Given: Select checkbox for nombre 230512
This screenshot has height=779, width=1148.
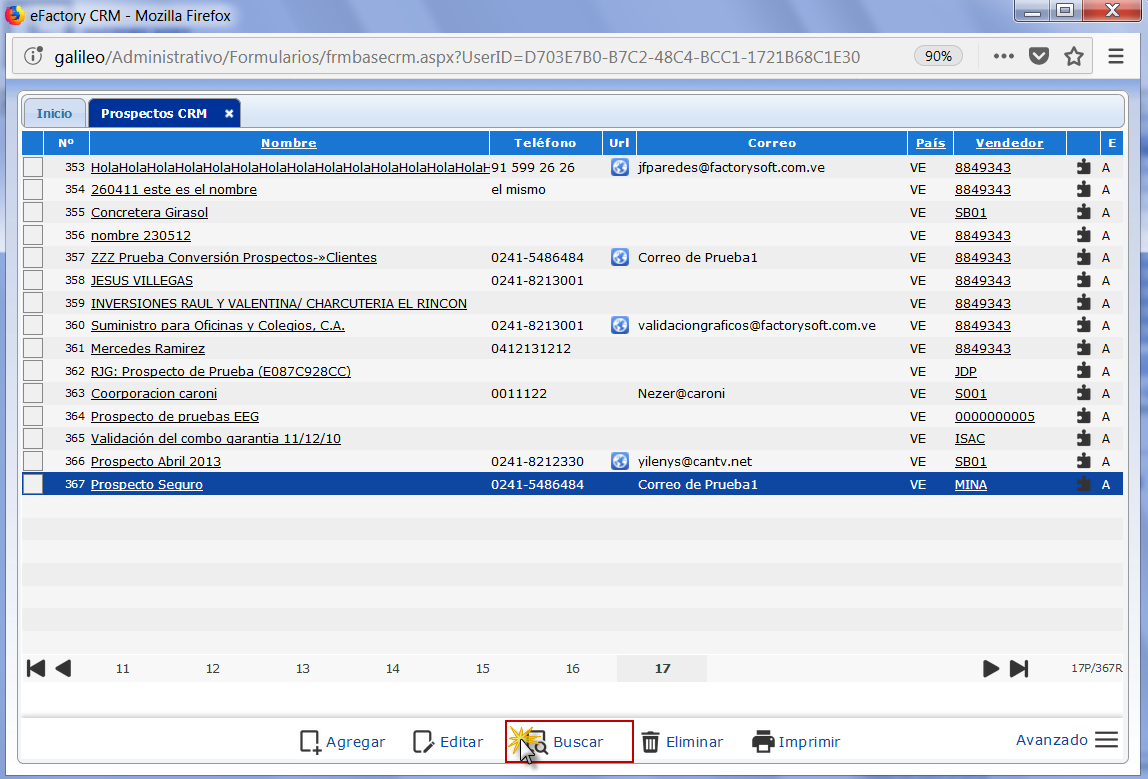Looking at the screenshot, I should point(33,235).
